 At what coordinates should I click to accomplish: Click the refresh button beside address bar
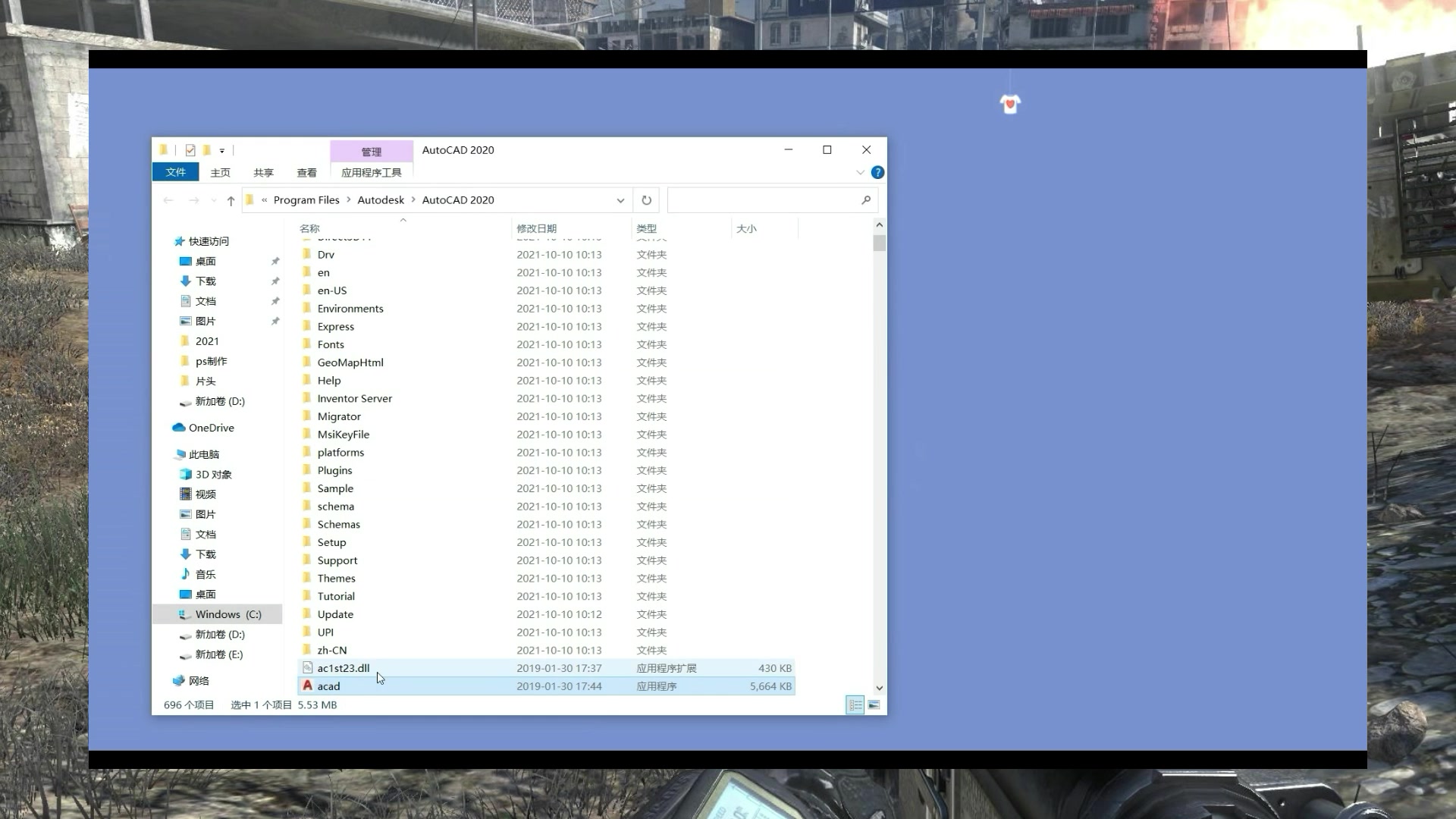coord(646,200)
